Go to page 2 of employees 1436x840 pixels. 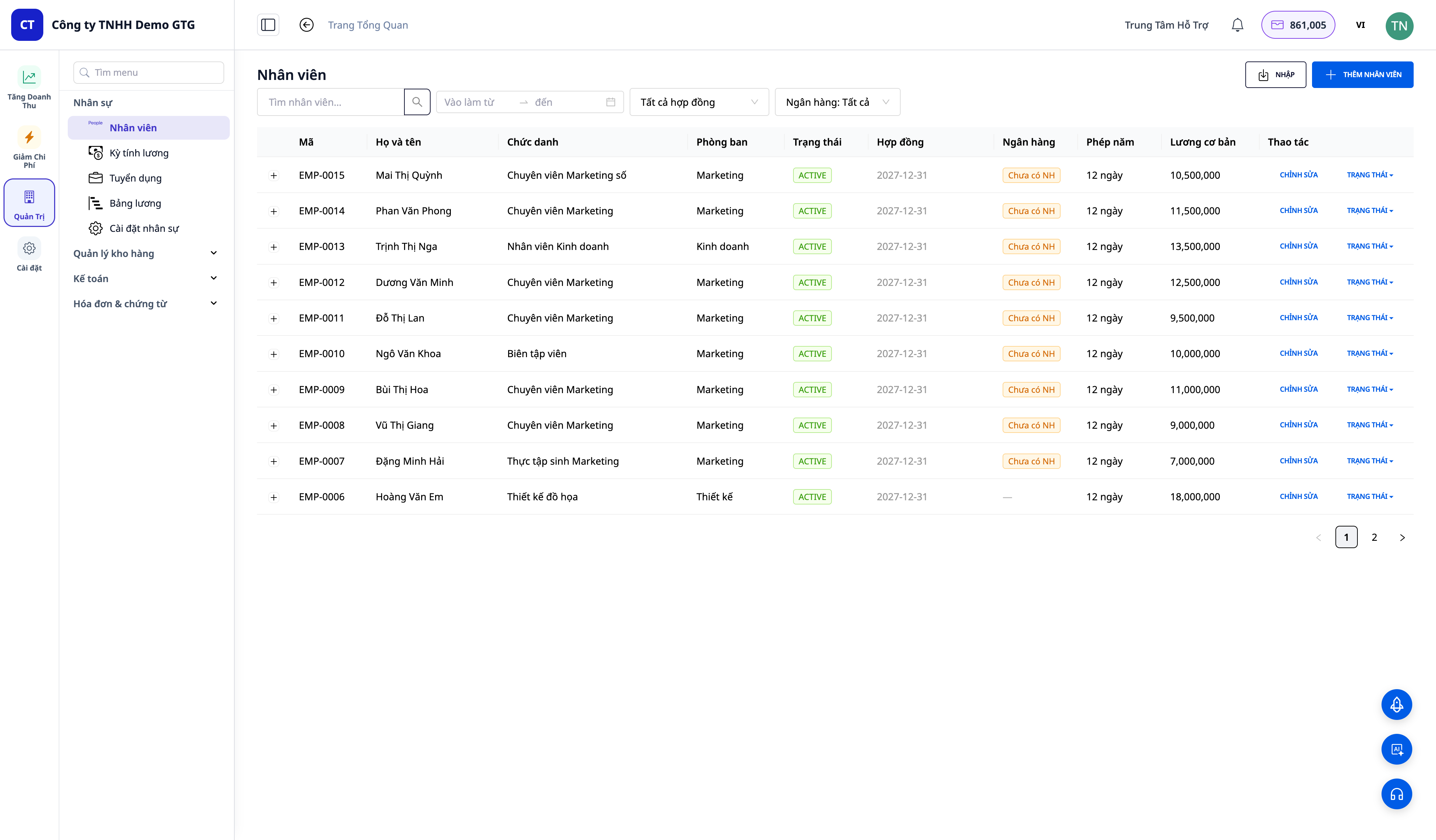1374,537
